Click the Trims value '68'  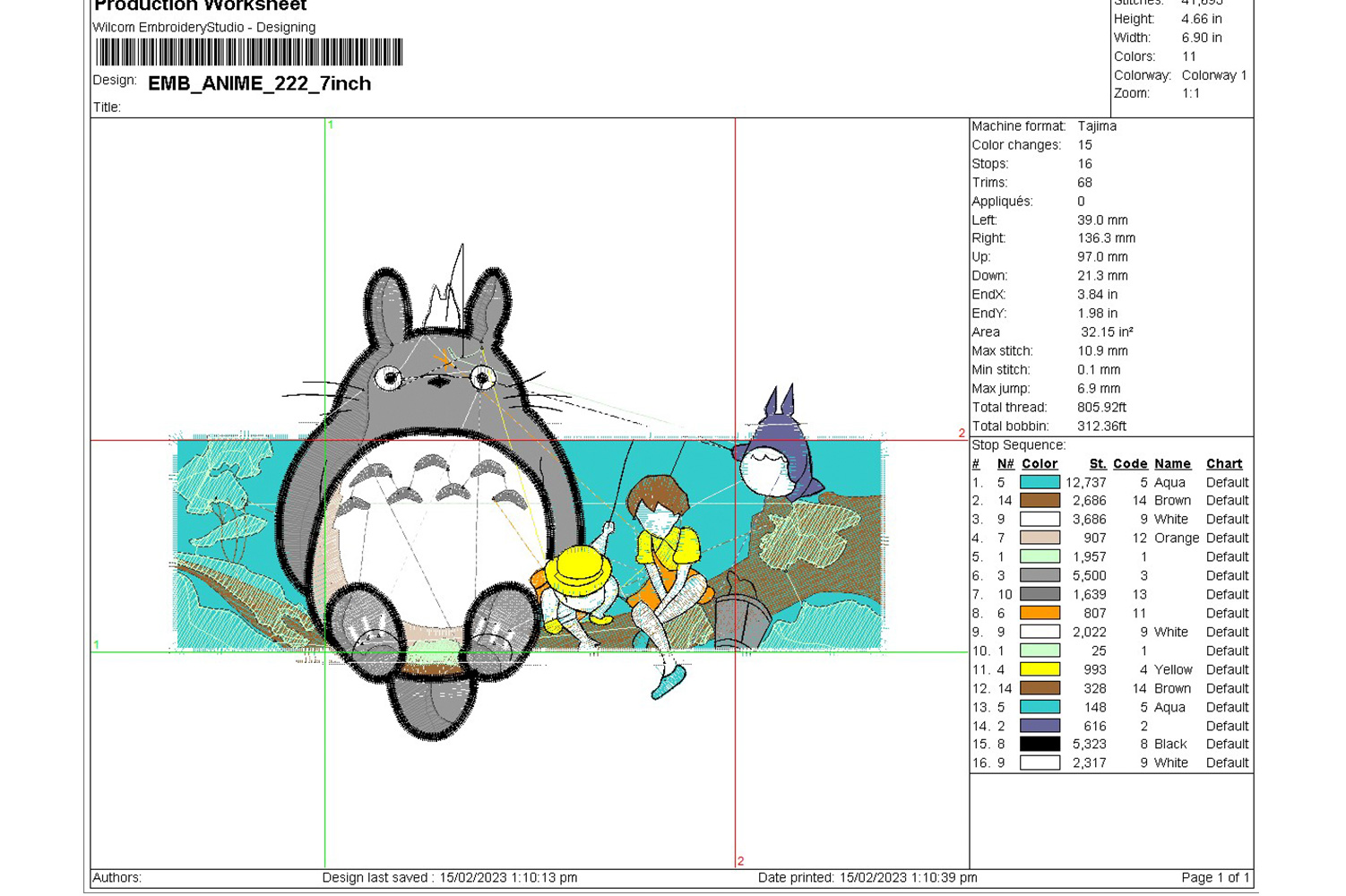(1084, 183)
